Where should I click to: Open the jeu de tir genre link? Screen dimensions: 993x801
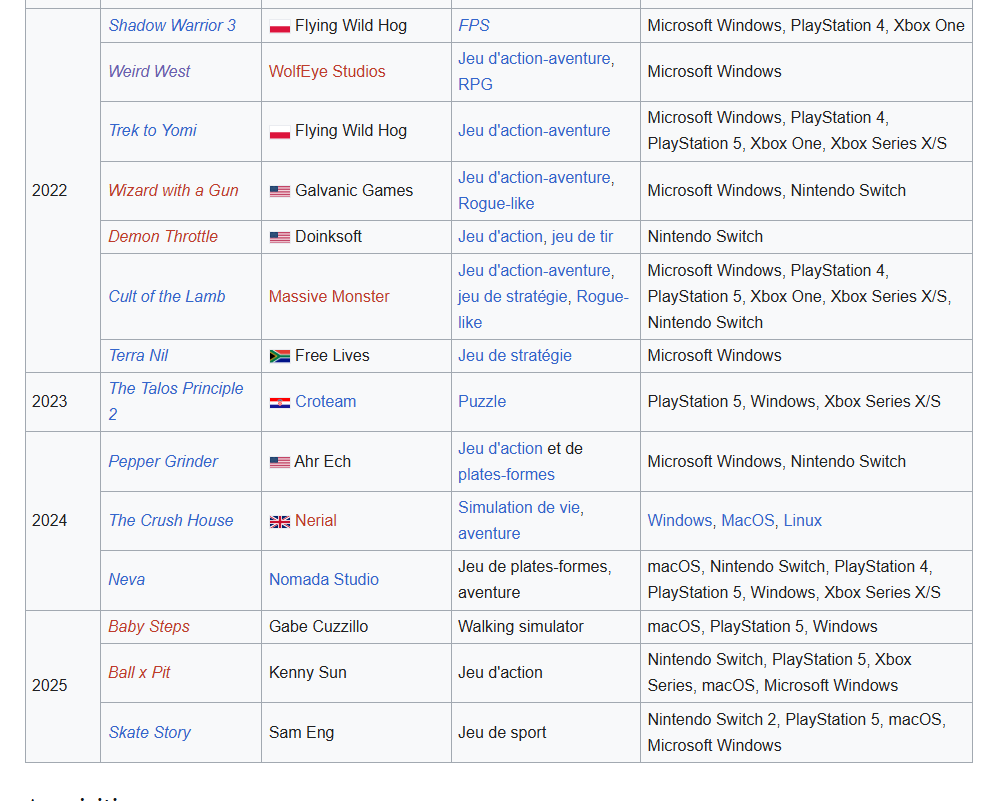click(582, 237)
